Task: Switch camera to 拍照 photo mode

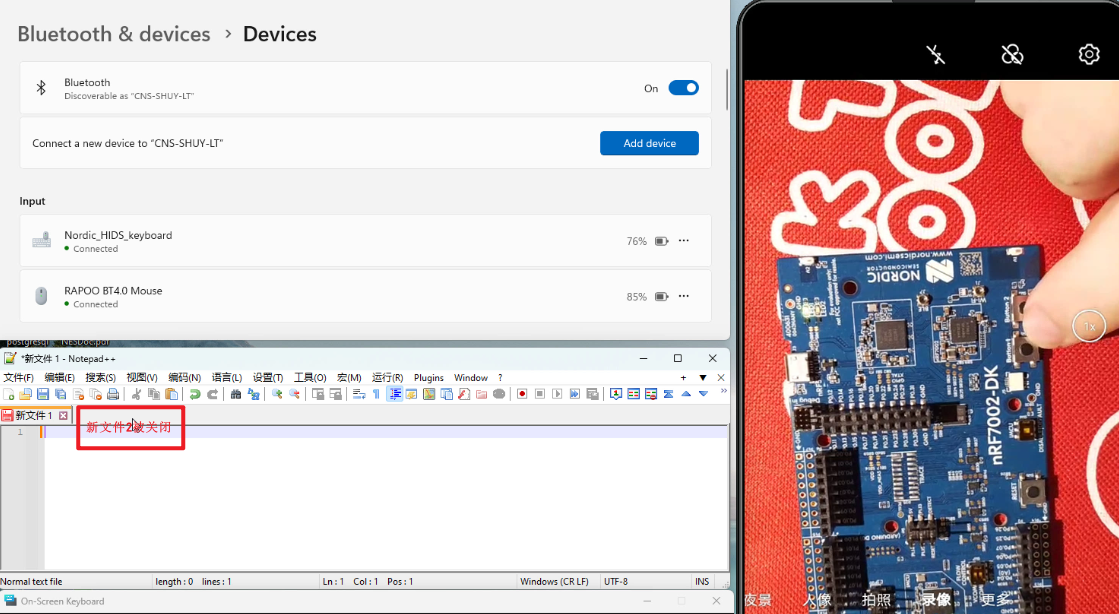Action: 876,600
